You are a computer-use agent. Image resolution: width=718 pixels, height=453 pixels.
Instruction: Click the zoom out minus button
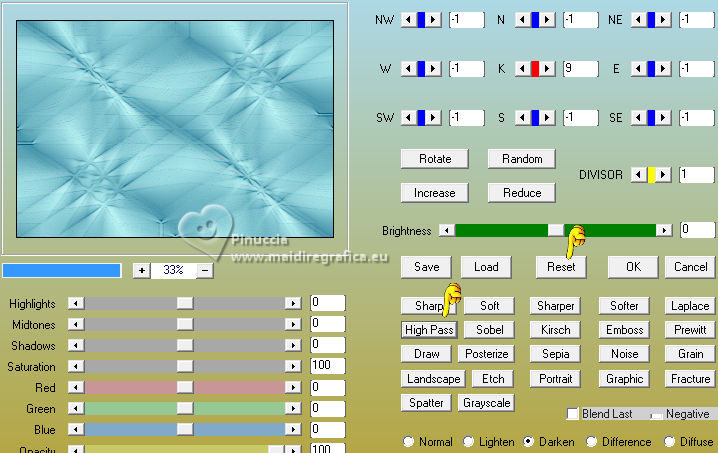click(x=205, y=270)
